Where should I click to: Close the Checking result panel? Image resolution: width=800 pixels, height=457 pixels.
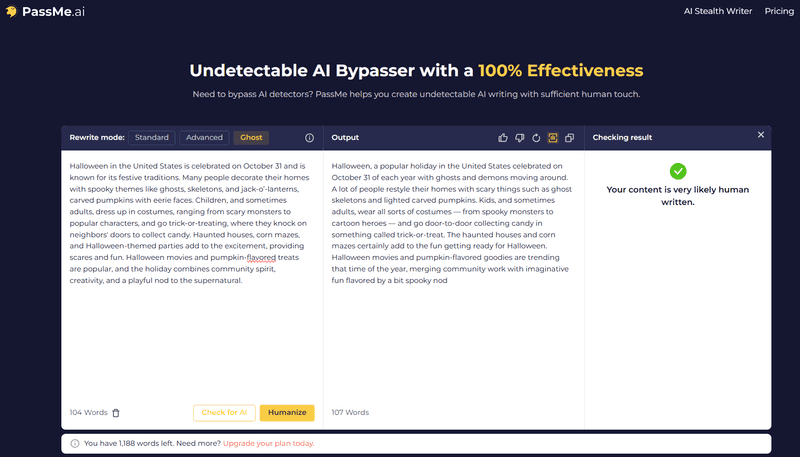(x=761, y=135)
